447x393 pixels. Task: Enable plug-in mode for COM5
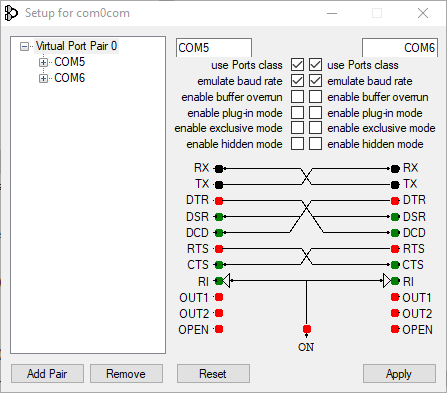[x=297, y=113]
